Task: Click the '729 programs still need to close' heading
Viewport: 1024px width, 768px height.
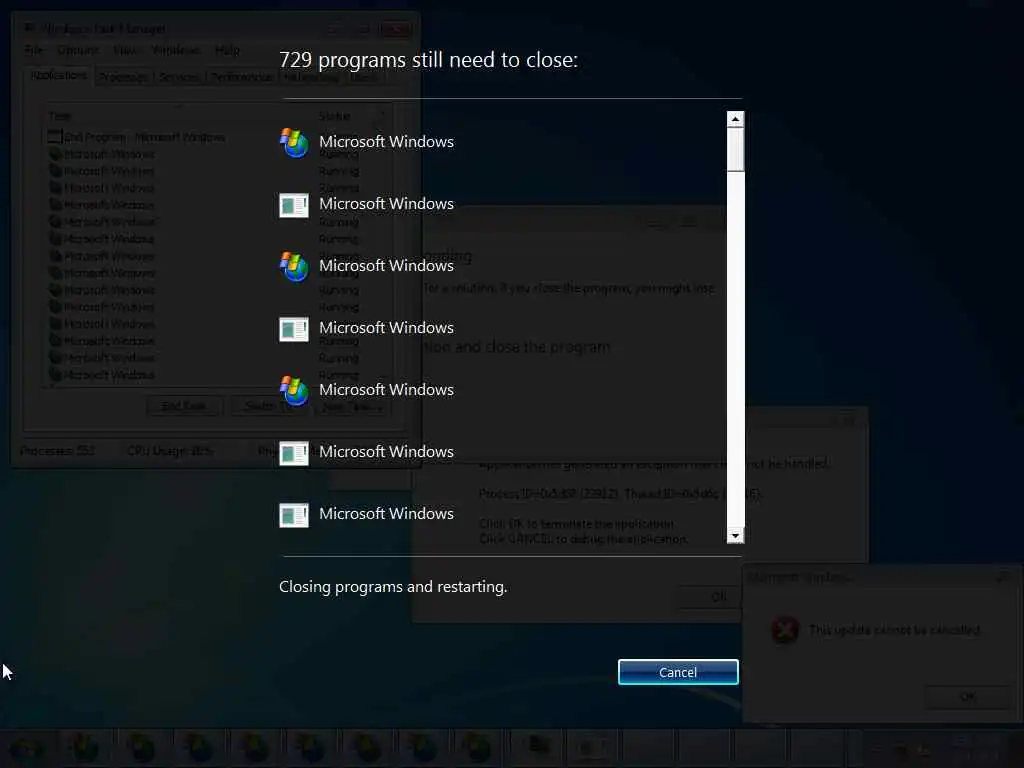Action: tap(428, 60)
